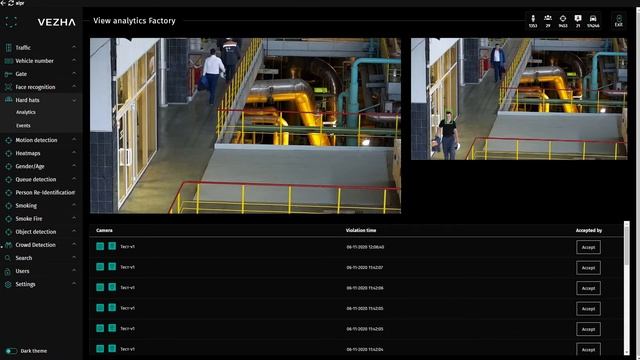Click Accept in the 11:42:07 violation row
This screenshot has height=360, width=640.
588,268
